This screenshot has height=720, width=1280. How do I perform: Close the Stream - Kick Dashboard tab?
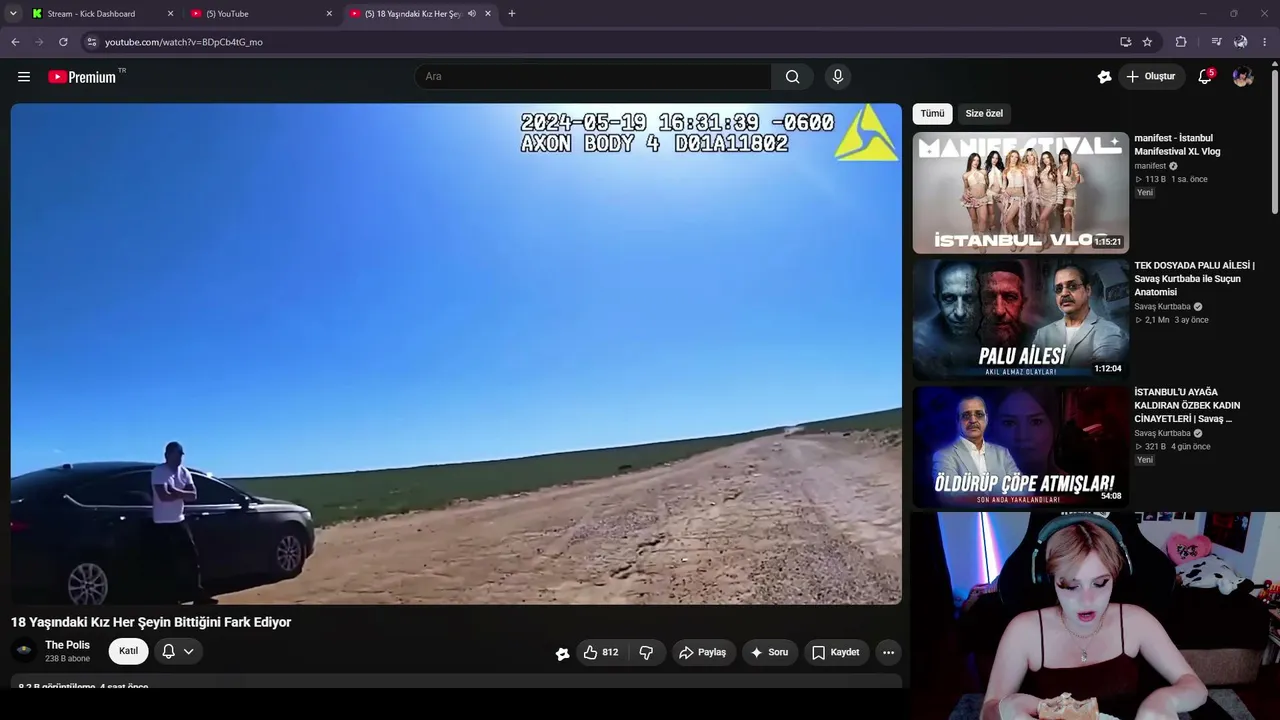pos(170,14)
